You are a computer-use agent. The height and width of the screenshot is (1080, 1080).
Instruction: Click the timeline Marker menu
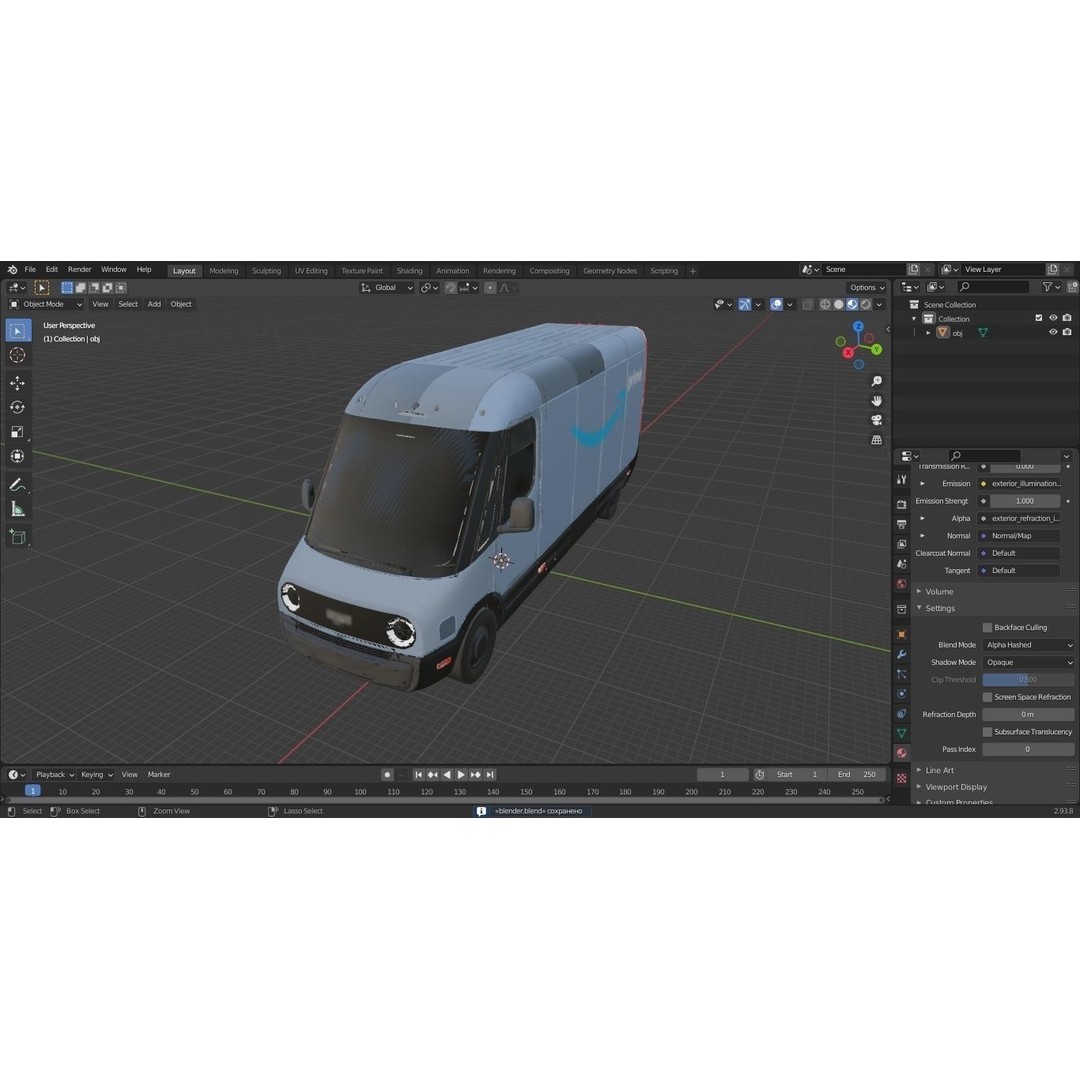tap(159, 775)
